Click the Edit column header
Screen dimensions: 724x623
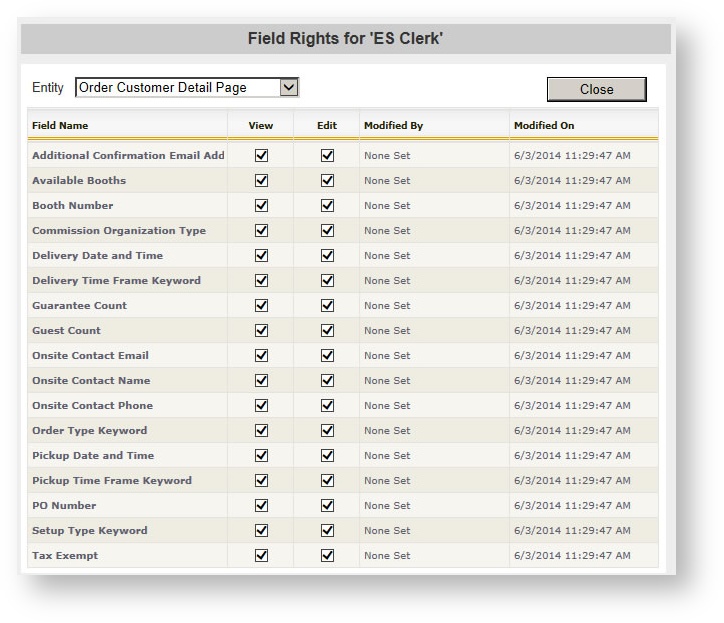point(327,126)
